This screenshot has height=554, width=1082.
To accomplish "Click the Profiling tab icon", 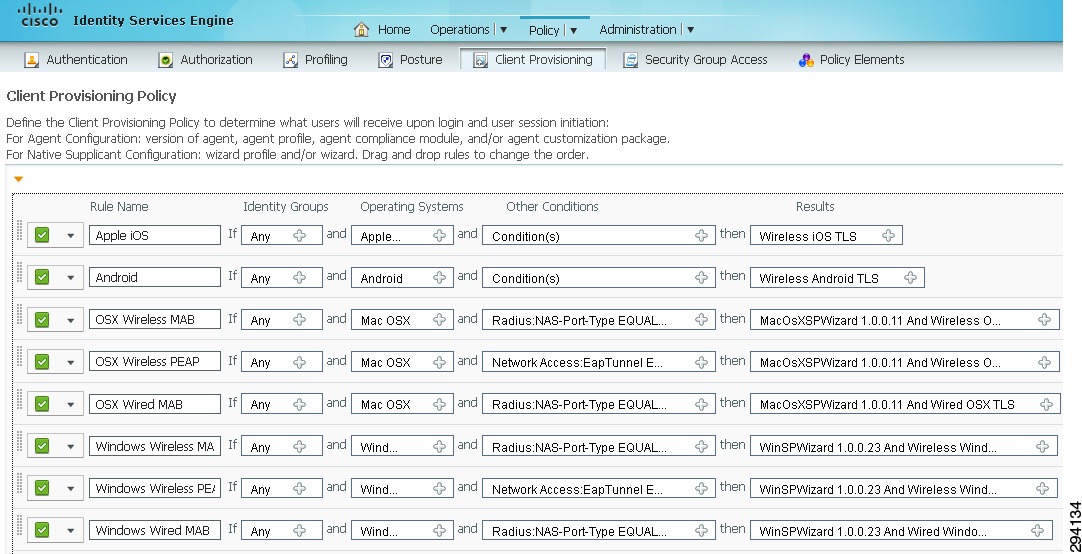I will click(x=291, y=60).
